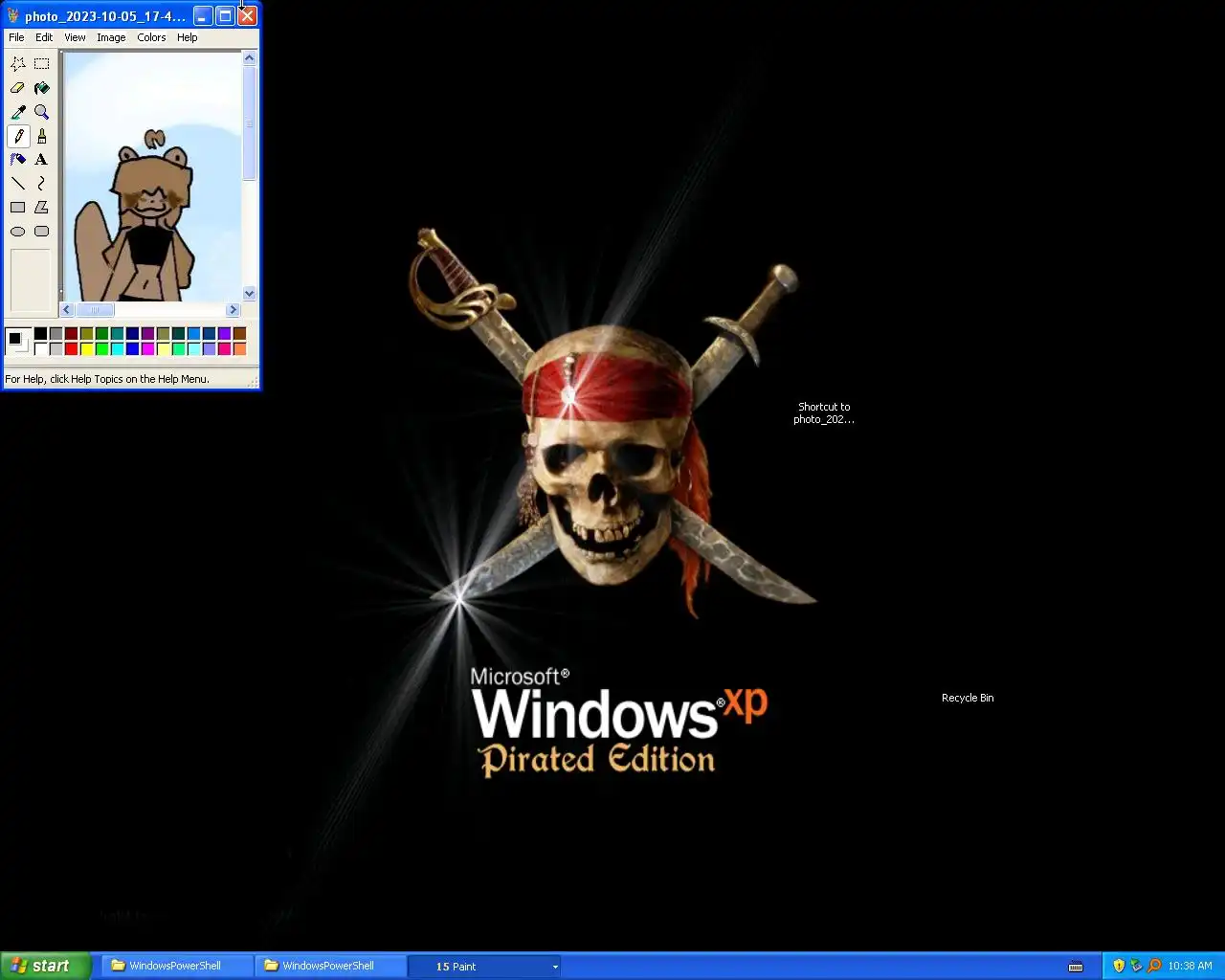The width and height of the screenshot is (1225, 980).
Task: Pick the magenta color swatch
Action: [x=147, y=348]
